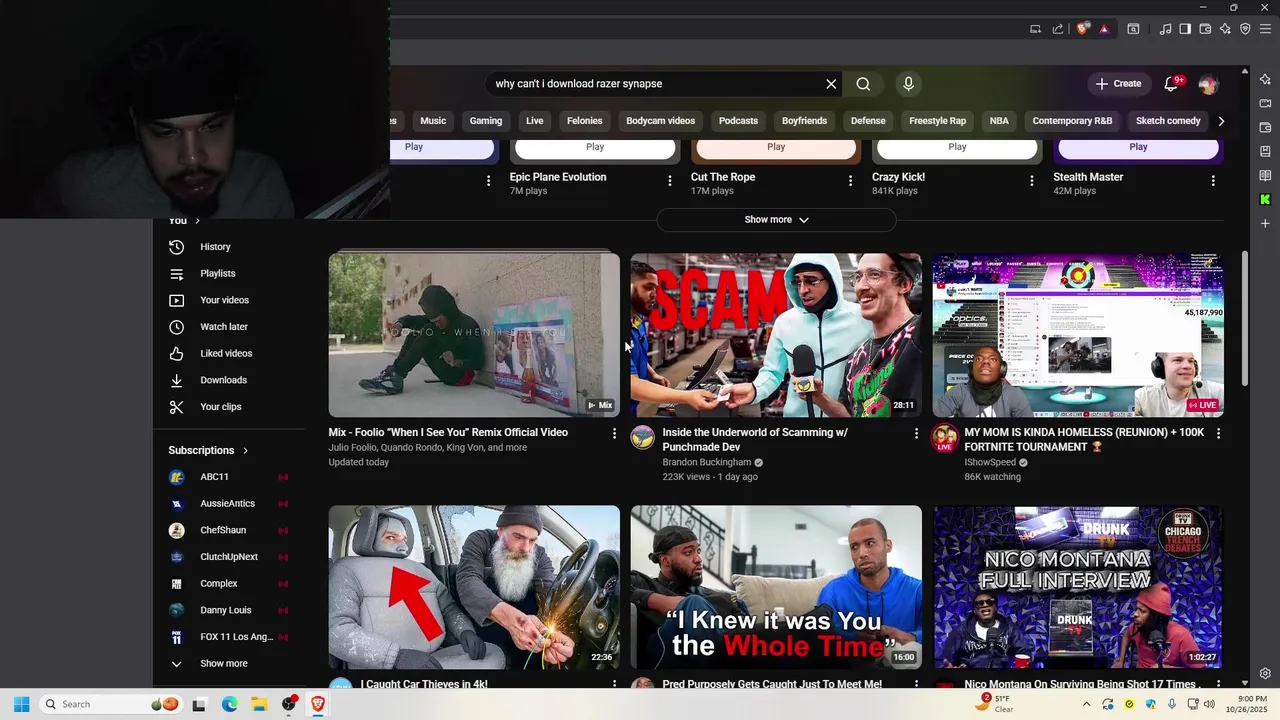Click the share page icon in address bar

(1058, 29)
